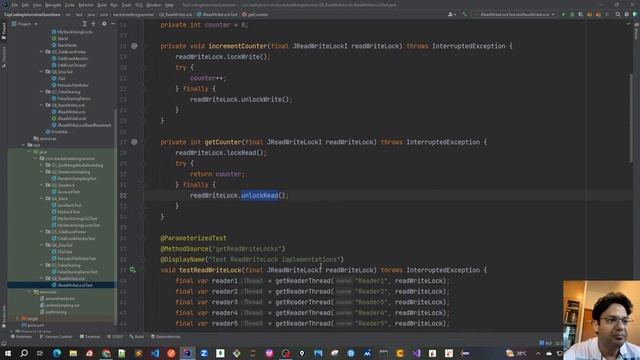Image resolution: width=640 pixels, height=360 pixels.
Task: Select PeriodicFileWriterTest file
Action: [x=74, y=258]
